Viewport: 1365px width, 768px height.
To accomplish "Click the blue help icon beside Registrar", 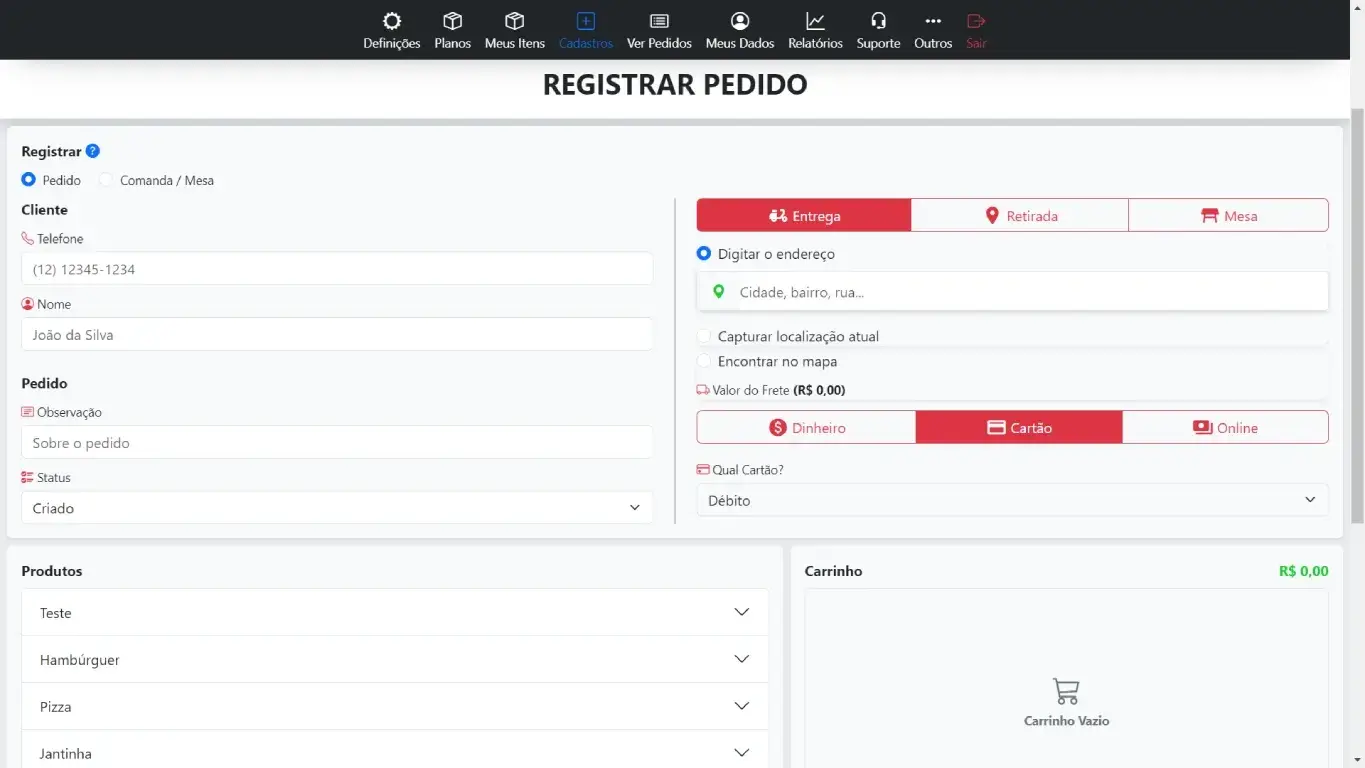I will [x=93, y=151].
